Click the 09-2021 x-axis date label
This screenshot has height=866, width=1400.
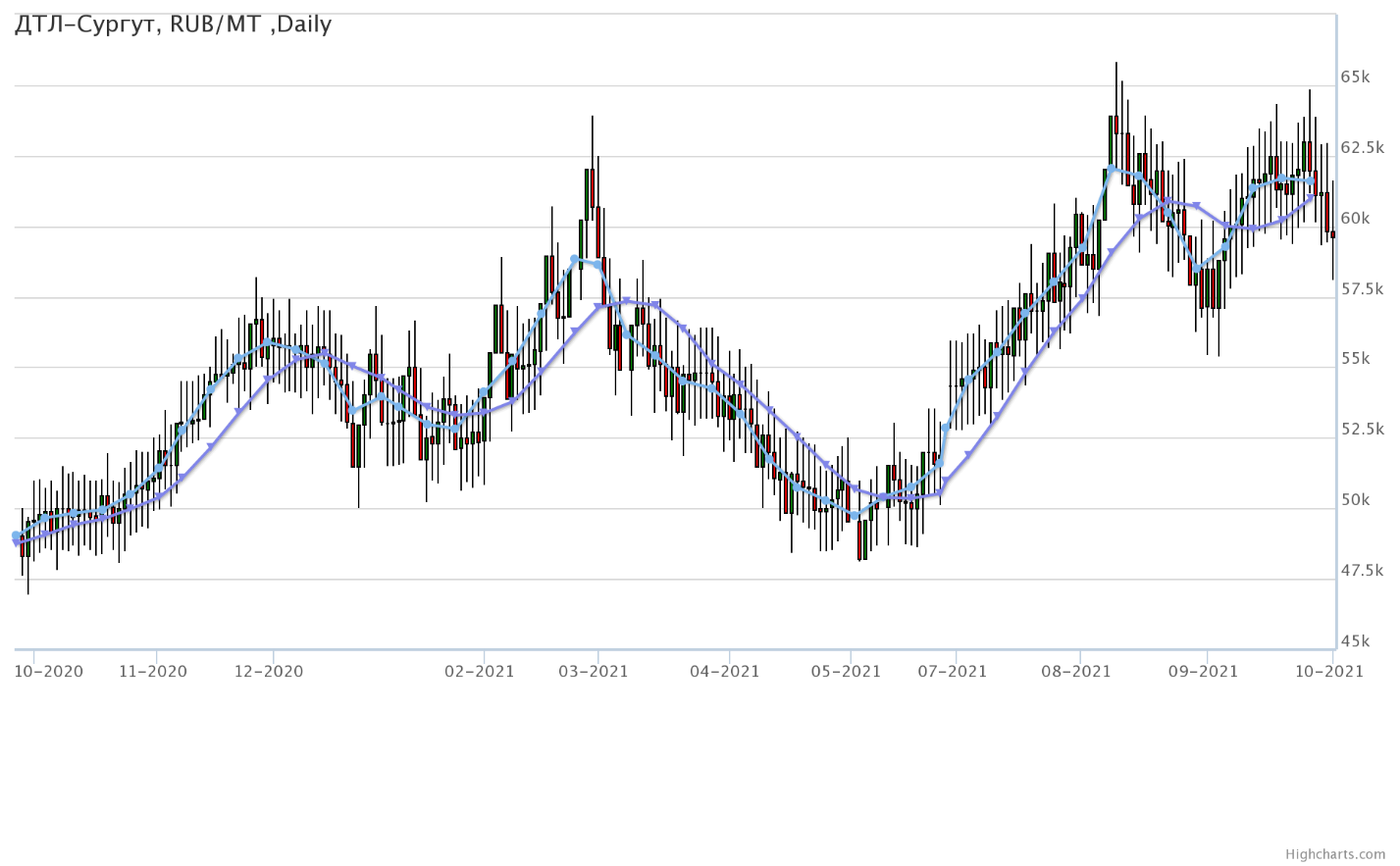[x=1203, y=672]
